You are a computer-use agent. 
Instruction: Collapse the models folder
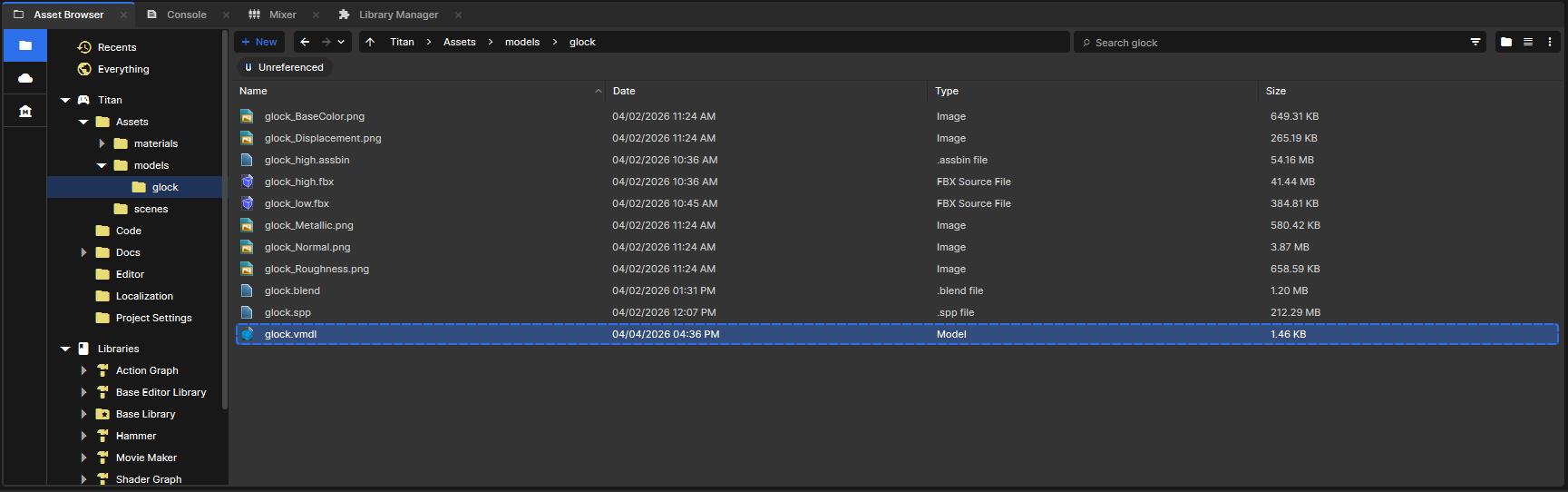pos(102,165)
